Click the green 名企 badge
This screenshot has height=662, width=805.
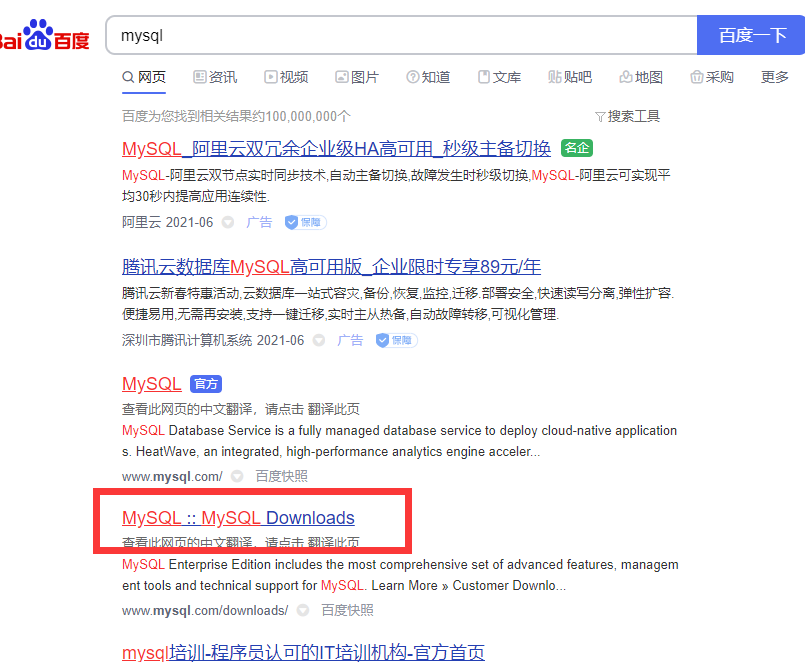pos(577,148)
